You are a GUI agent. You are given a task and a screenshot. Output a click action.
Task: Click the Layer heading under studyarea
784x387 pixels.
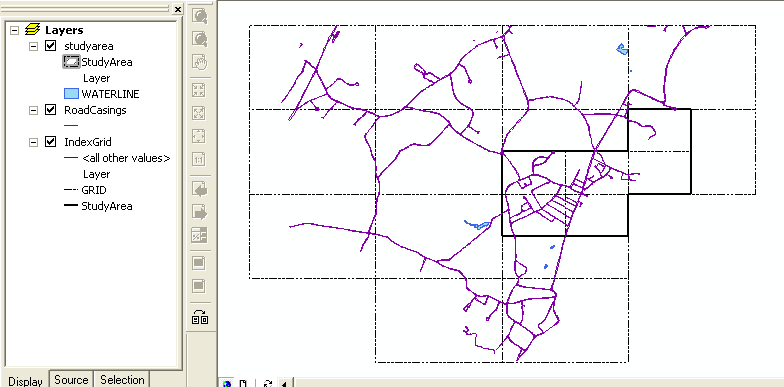pos(96,78)
